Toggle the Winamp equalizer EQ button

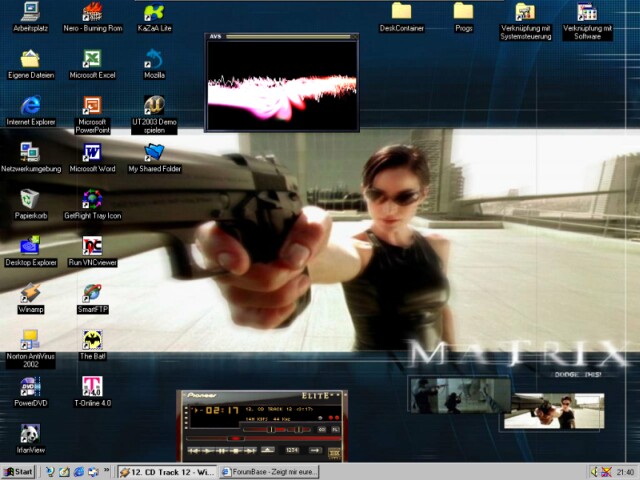coord(322,429)
